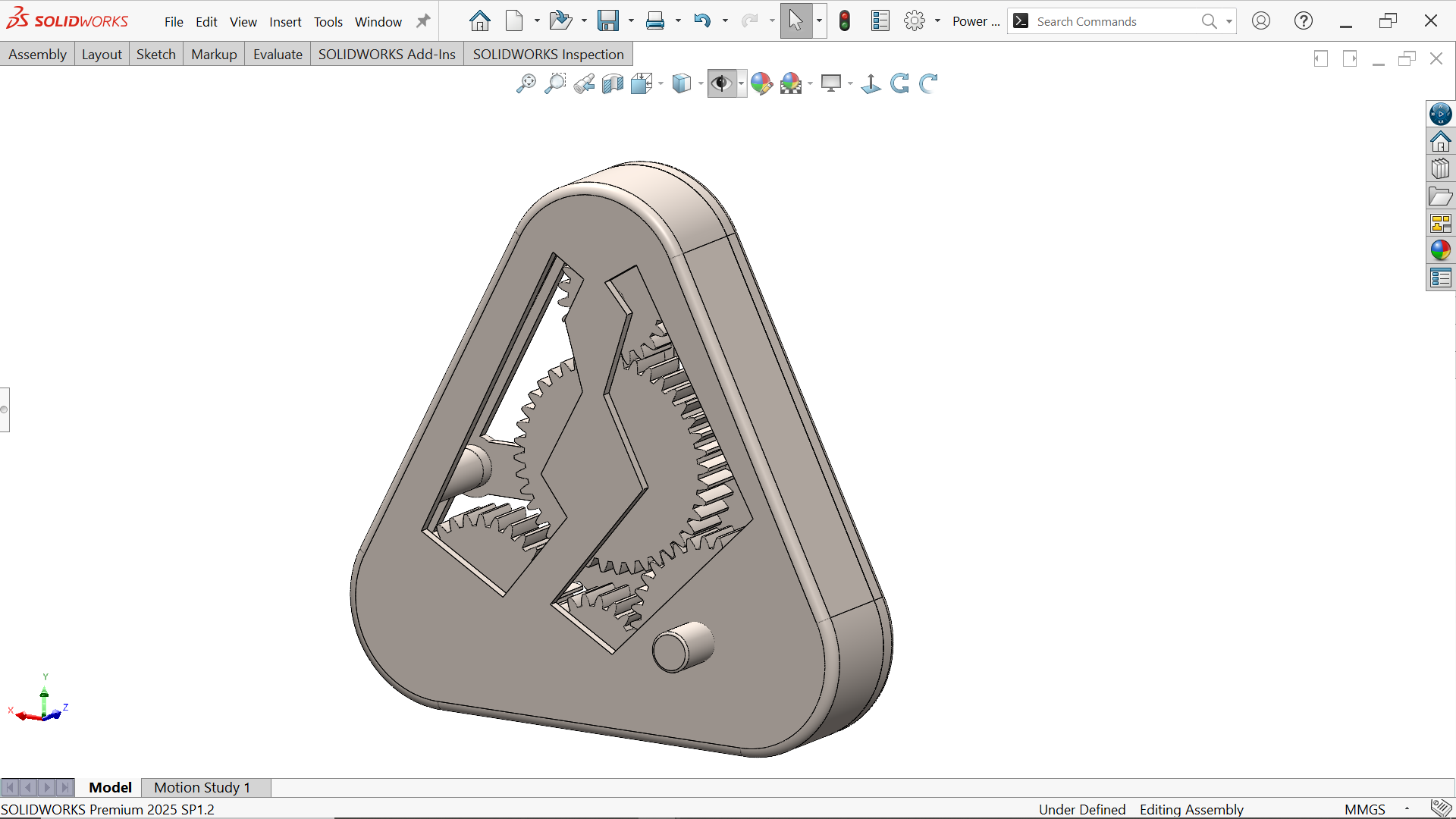The image size is (1456, 819).
Task: Click Apply Scene icon
Action: coord(791,83)
